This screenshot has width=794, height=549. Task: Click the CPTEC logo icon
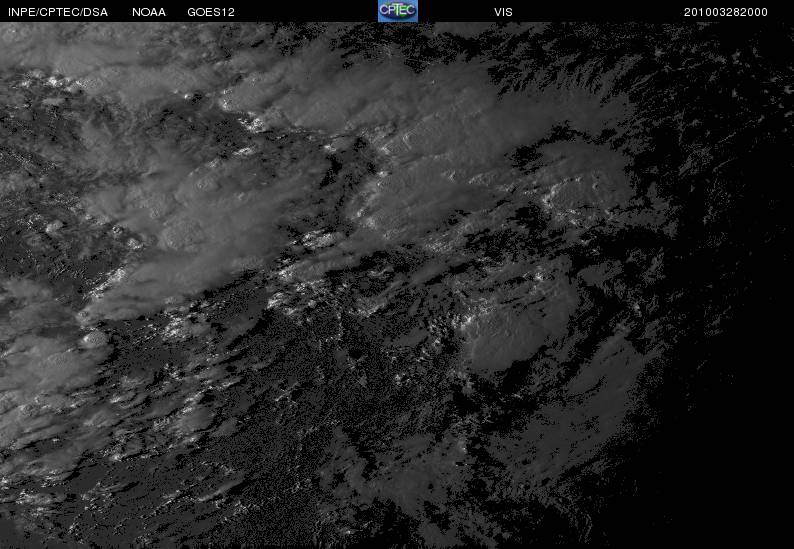click(x=398, y=11)
